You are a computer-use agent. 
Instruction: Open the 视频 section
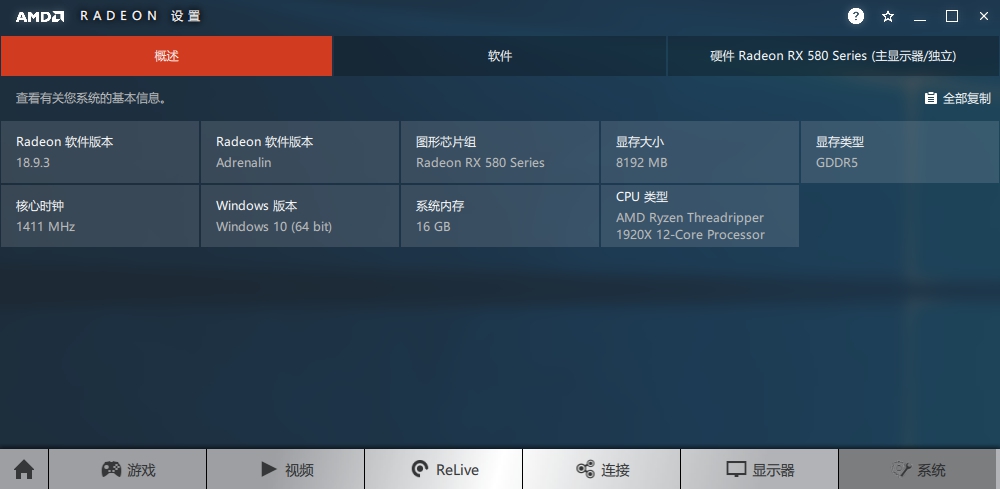click(x=286, y=470)
